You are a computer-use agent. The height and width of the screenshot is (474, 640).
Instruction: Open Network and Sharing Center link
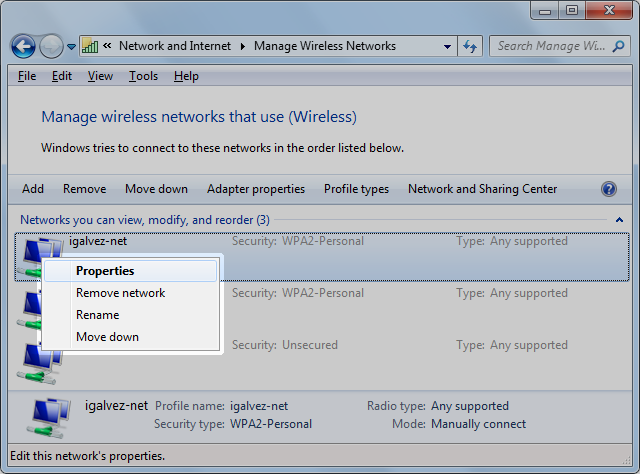[x=482, y=189]
